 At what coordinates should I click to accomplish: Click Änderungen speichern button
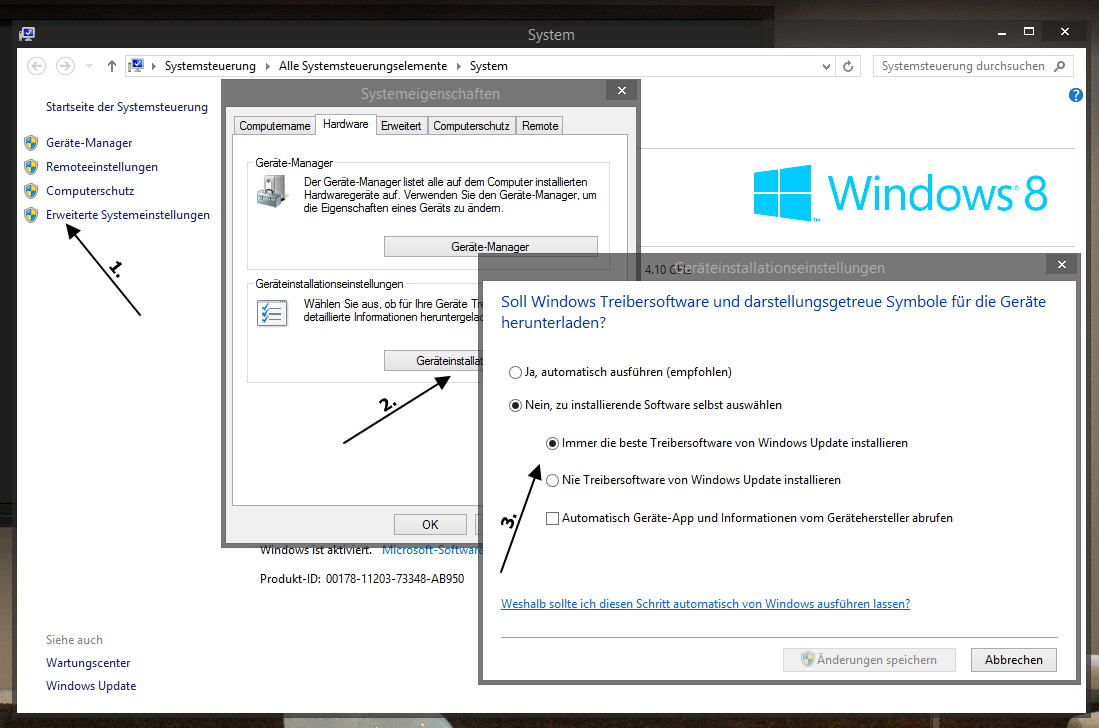(870, 660)
